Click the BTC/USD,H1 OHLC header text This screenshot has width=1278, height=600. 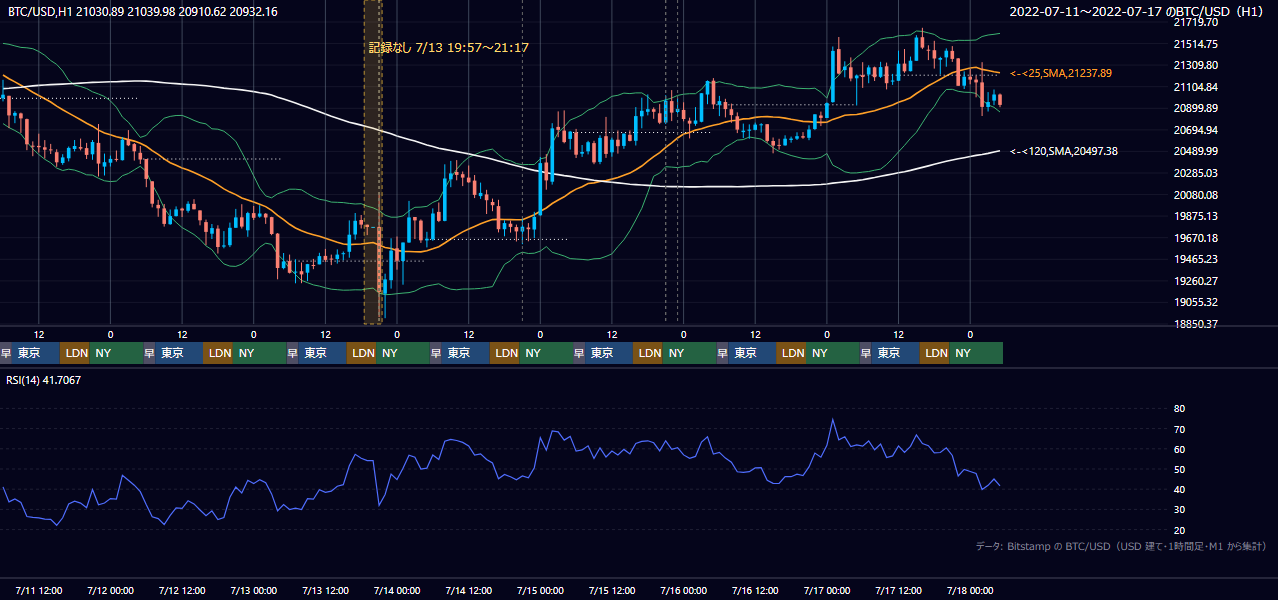click(x=143, y=11)
